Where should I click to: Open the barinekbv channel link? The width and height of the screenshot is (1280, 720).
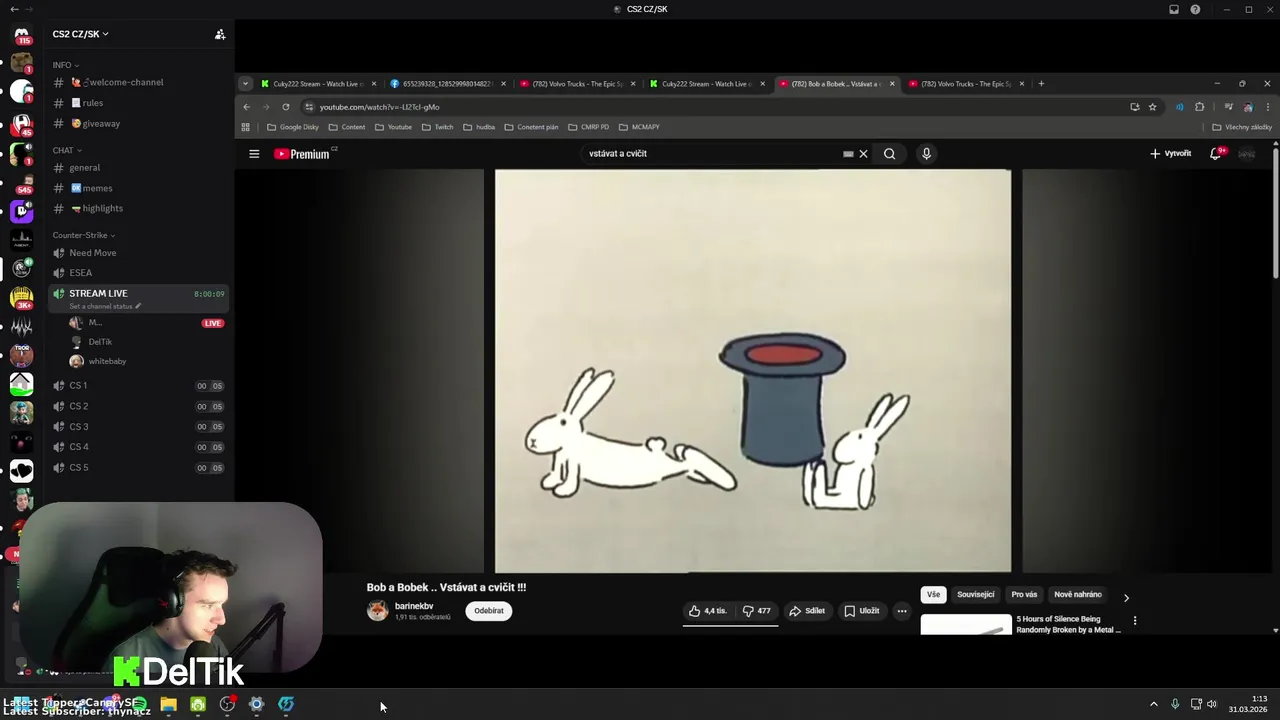[x=414, y=606]
